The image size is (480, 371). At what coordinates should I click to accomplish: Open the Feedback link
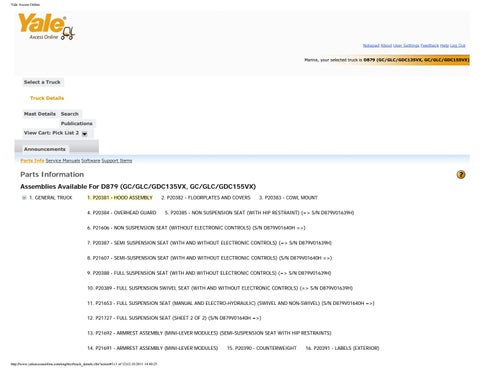click(429, 45)
